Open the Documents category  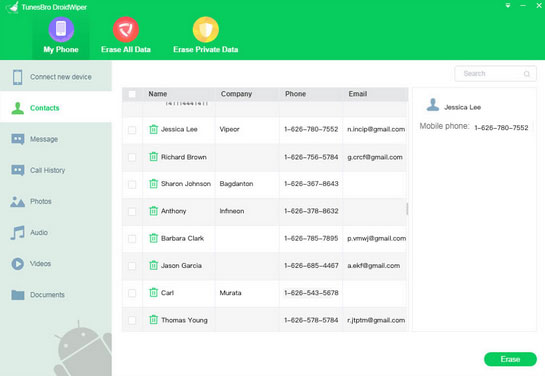point(56,295)
